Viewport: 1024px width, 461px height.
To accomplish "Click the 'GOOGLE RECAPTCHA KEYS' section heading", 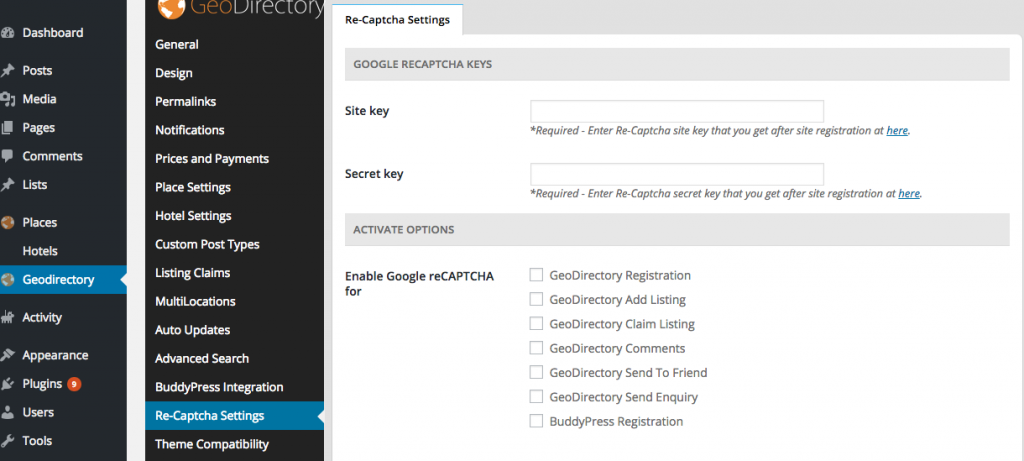I will (423, 65).
